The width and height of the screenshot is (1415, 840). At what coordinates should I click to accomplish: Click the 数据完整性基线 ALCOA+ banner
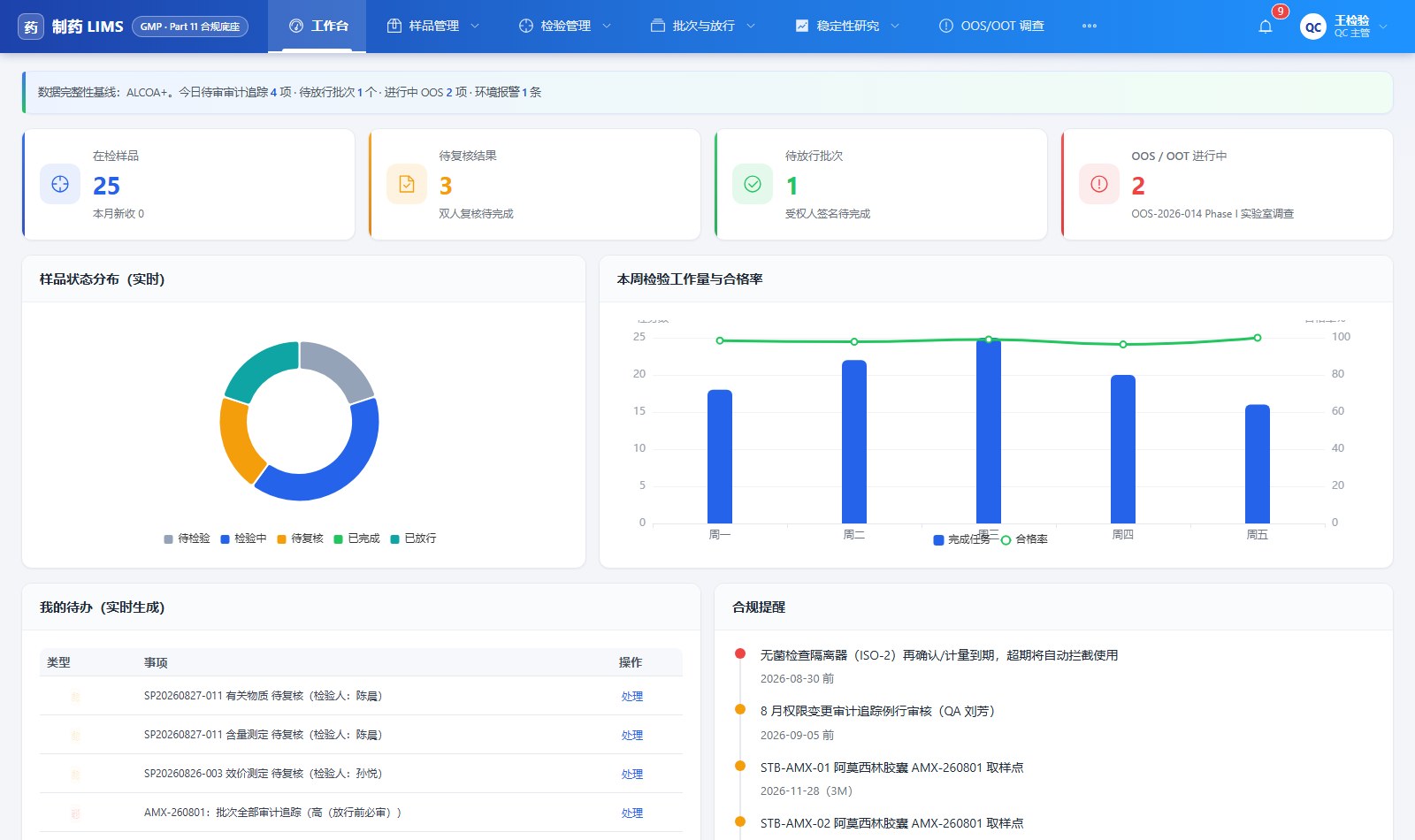(707, 92)
